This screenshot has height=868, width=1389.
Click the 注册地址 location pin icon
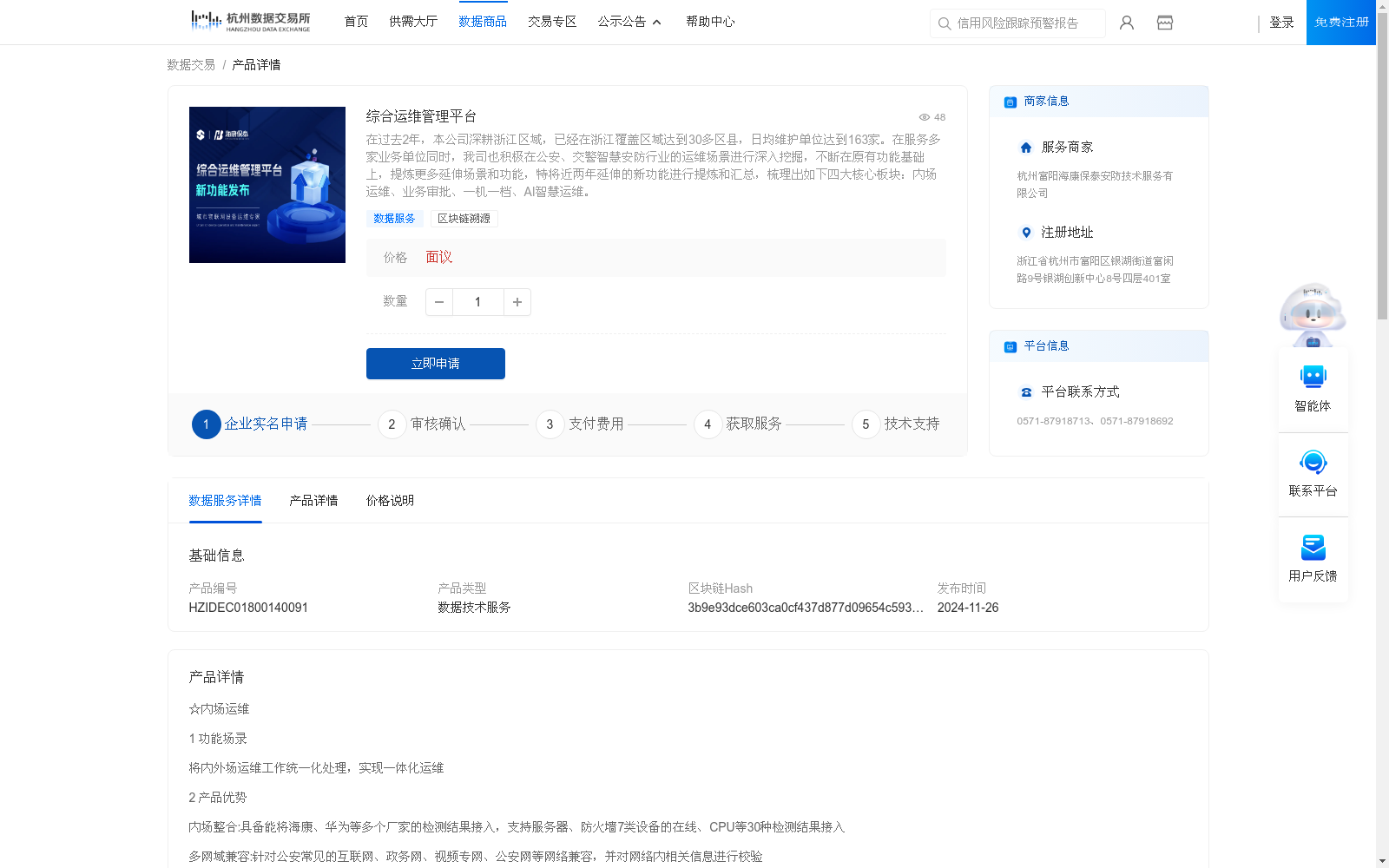coord(1026,233)
